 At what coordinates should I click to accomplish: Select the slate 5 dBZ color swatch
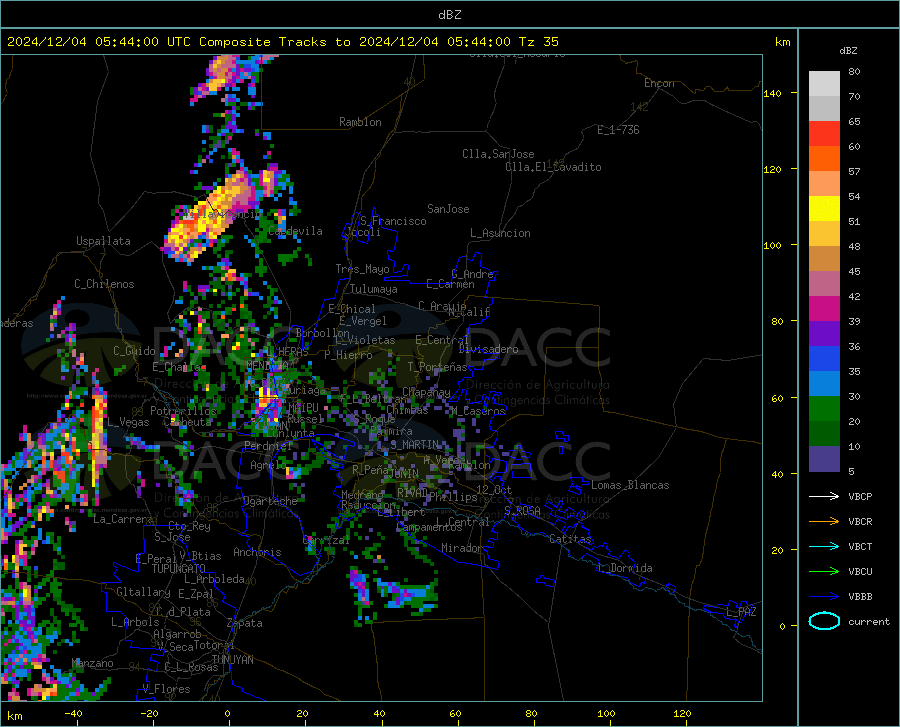tap(824, 459)
